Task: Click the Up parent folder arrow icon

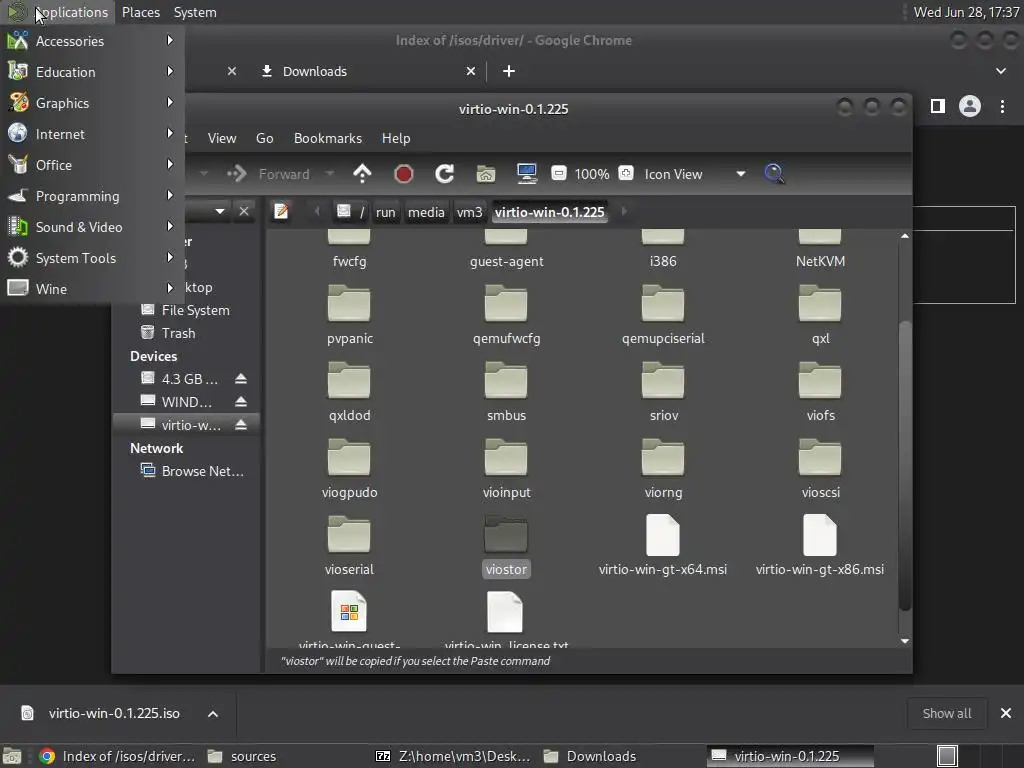Action: point(362,174)
